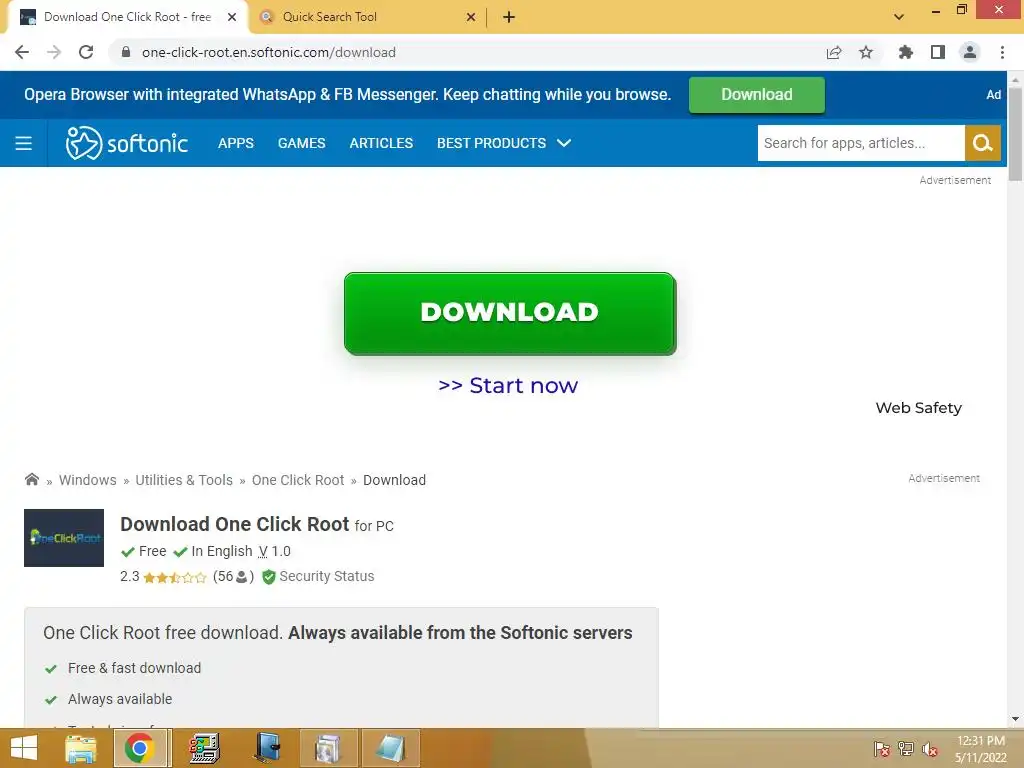Open GAMES navigation item
Viewport: 1024px width, 768px height.
tap(302, 143)
